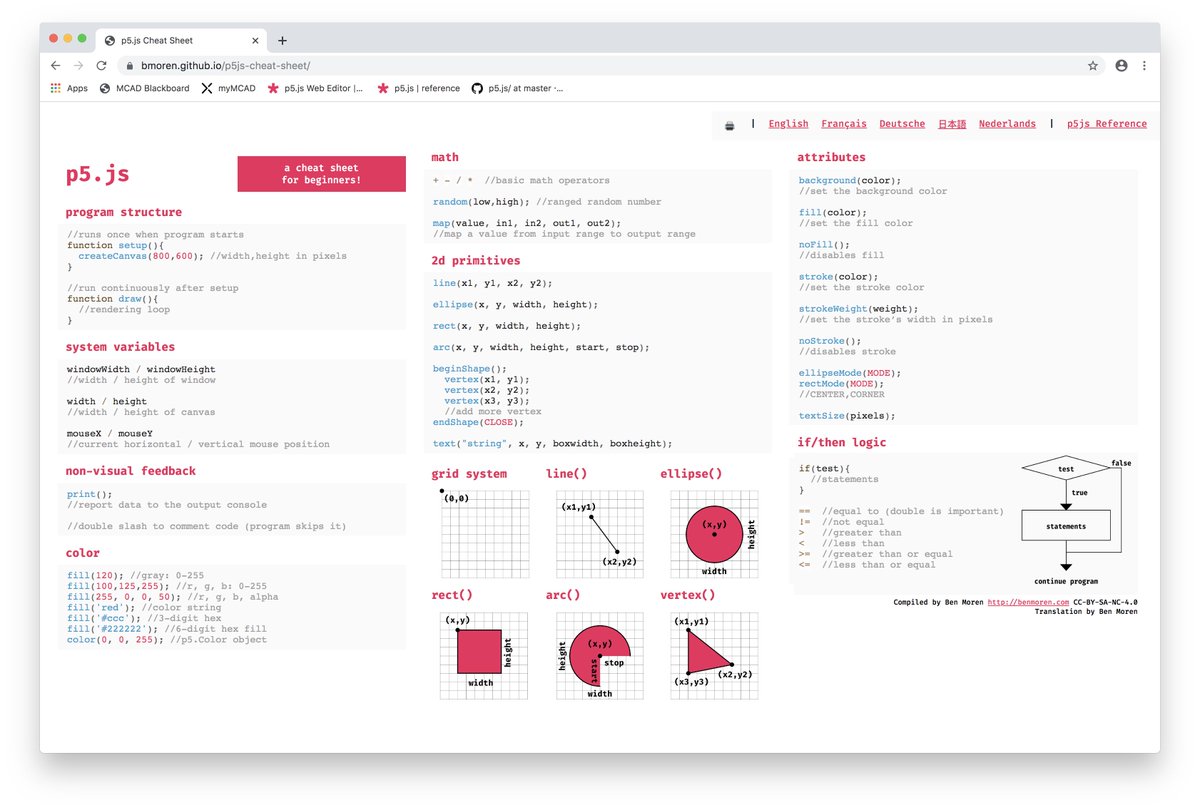Click the benmoren.com link
This screenshot has width=1200, height=810.
(x=1028, y=602)
